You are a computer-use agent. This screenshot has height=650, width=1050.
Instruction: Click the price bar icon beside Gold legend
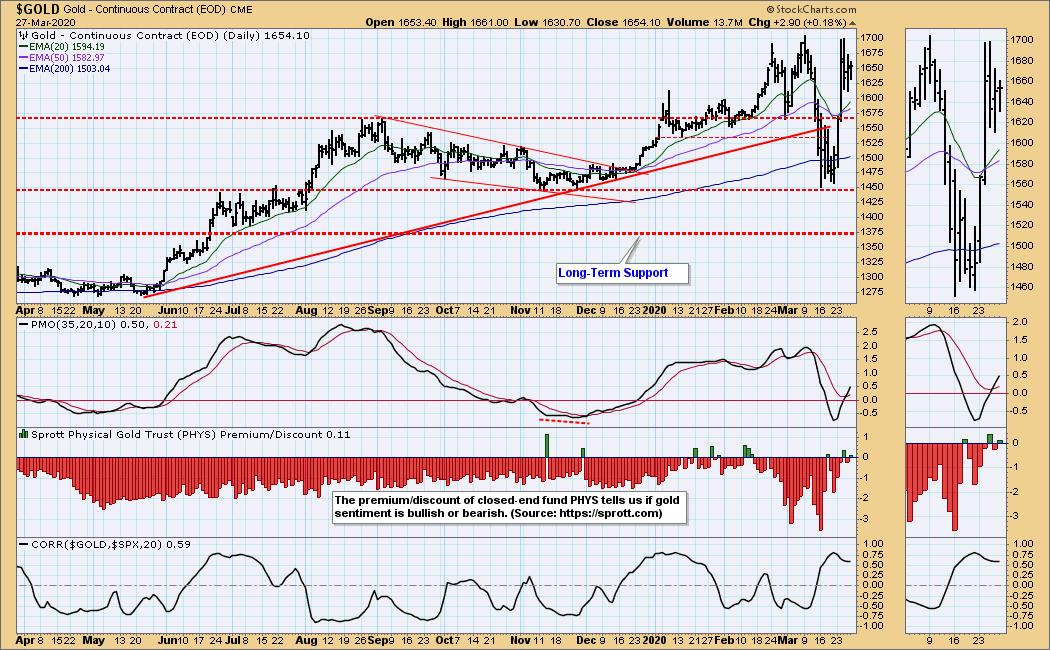[x=24, y=35]
